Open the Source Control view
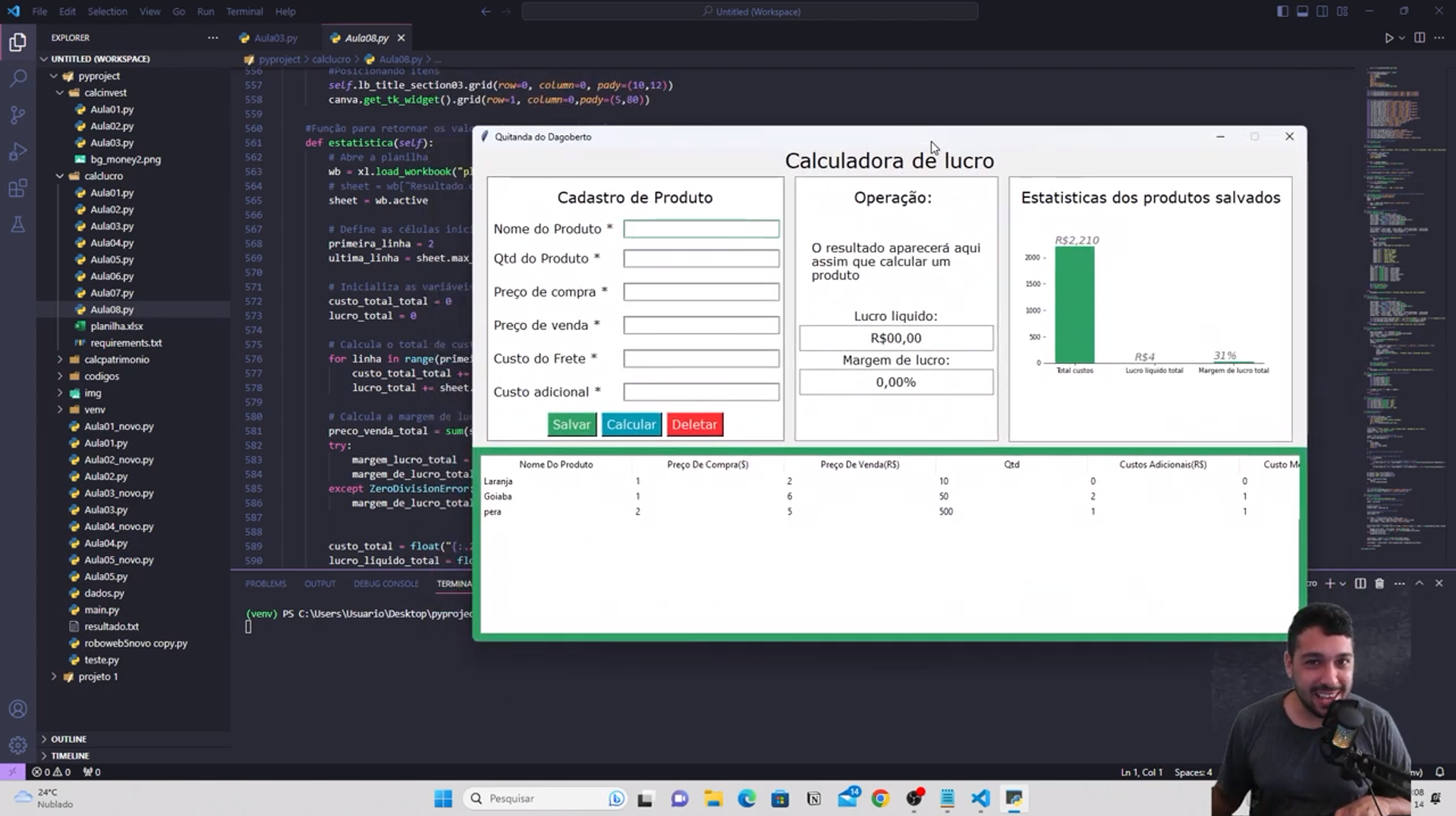The width and height of the screenshot is (1456, 816). pos(18,115)
